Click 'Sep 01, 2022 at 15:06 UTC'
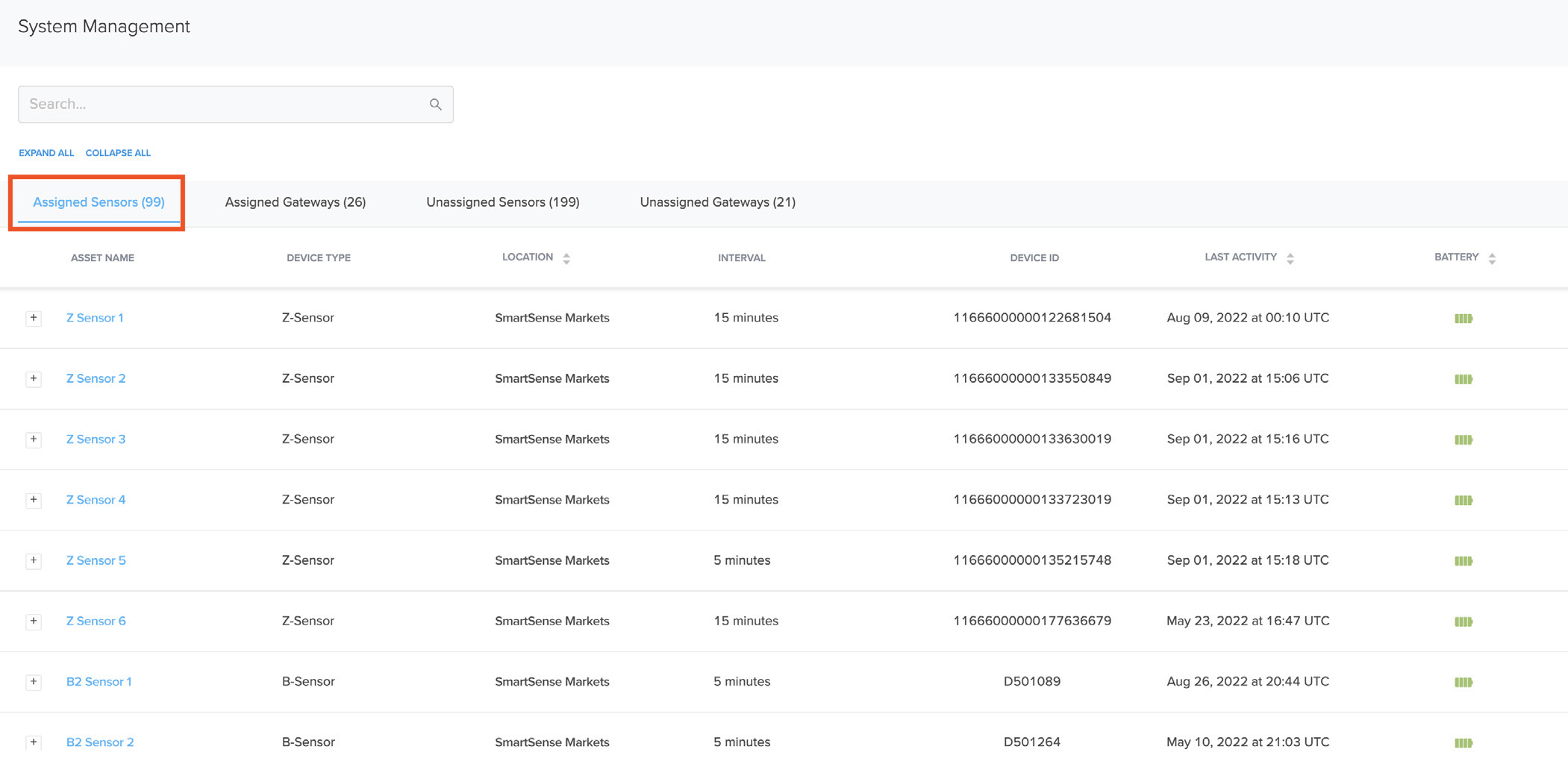Image resolution: width=1568 pixels, height=767 pixels. (x=1248, y=378)
